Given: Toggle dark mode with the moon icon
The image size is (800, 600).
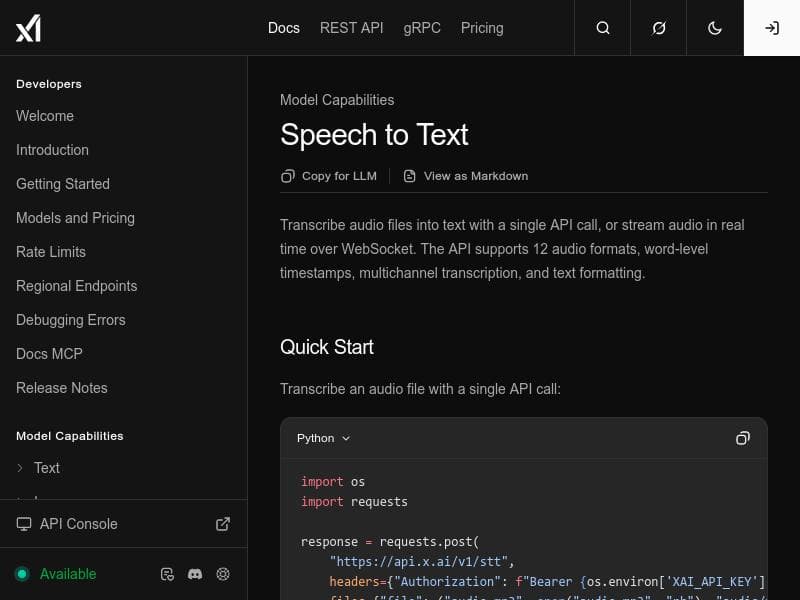Looking at the screenshot, I should 714,28.
